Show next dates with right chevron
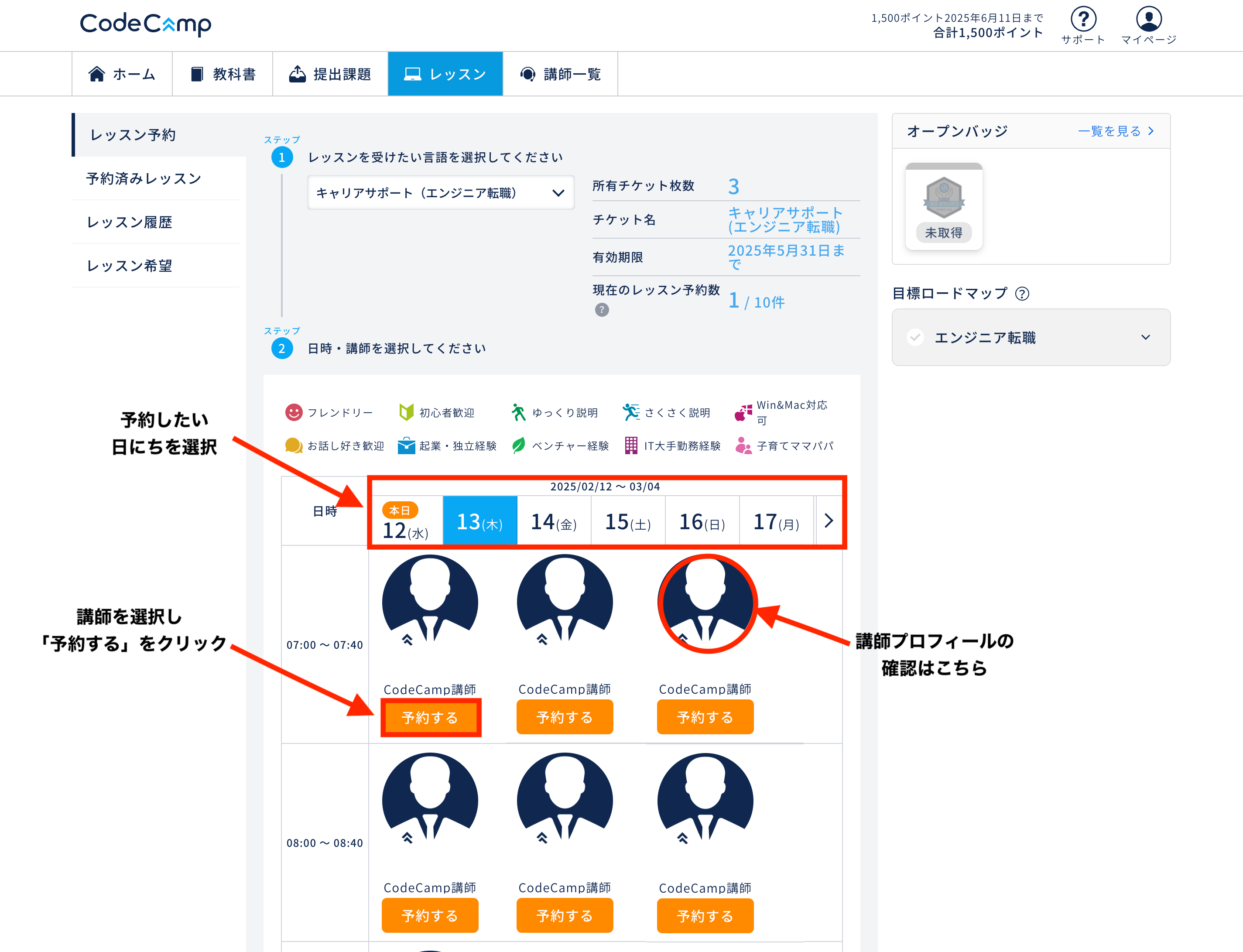Viewport: 1243px width, 952px height. click(x=828, y=520)
